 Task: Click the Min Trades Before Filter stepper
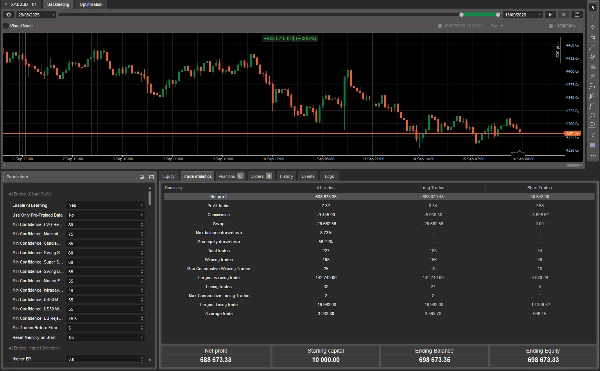click(x=142, y=328)
